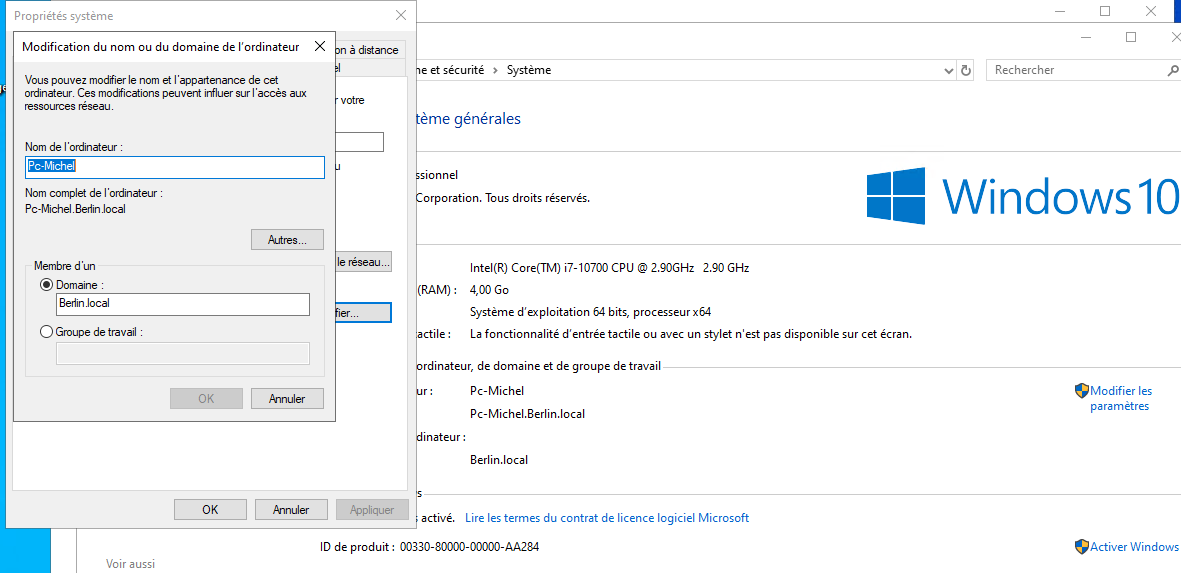The image size is (1181, 573).
Task: Expand the breadcrumb arrow before Système
Action: tap(495, 71)
